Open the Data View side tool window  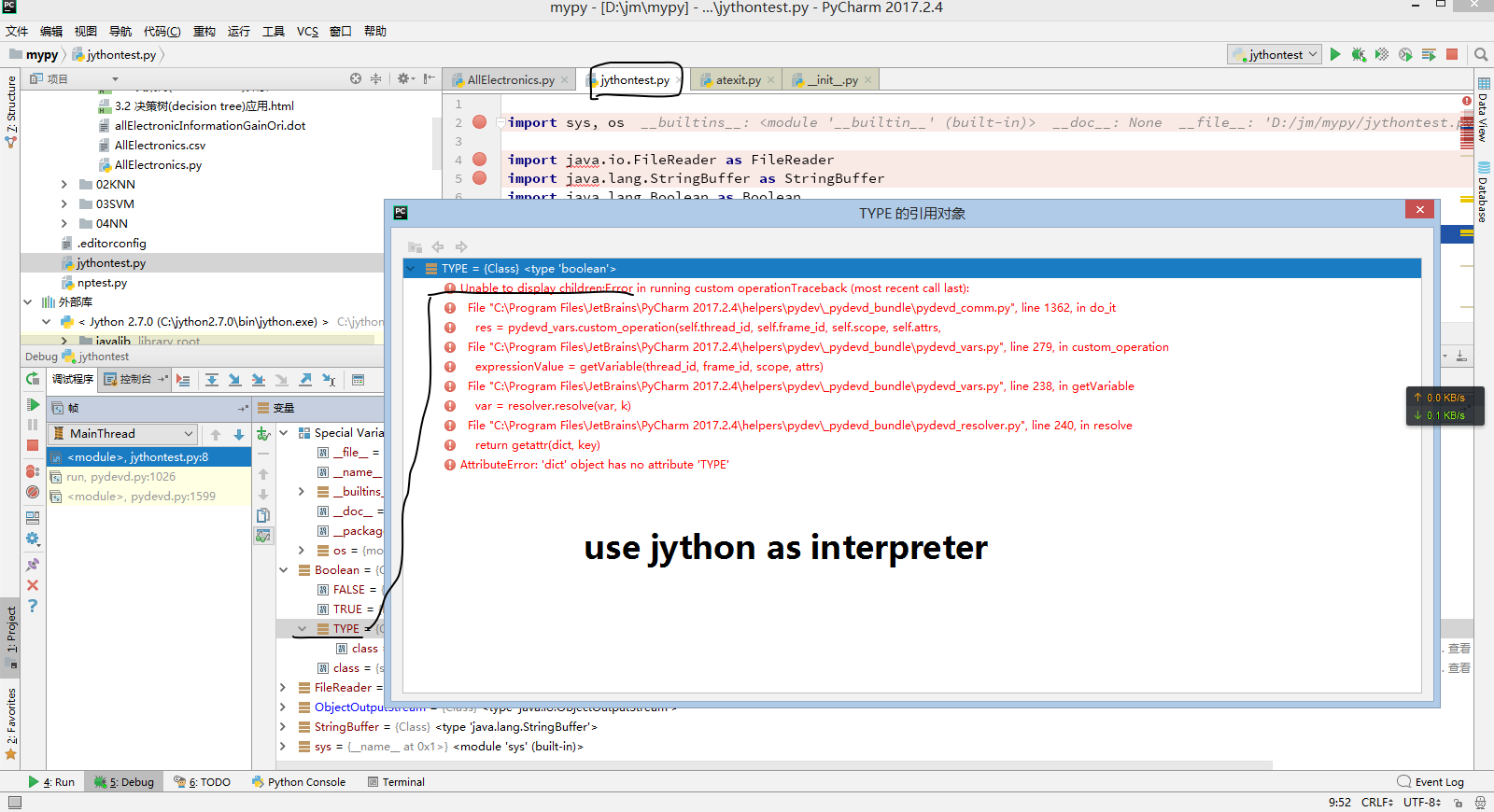point(1483,110)
